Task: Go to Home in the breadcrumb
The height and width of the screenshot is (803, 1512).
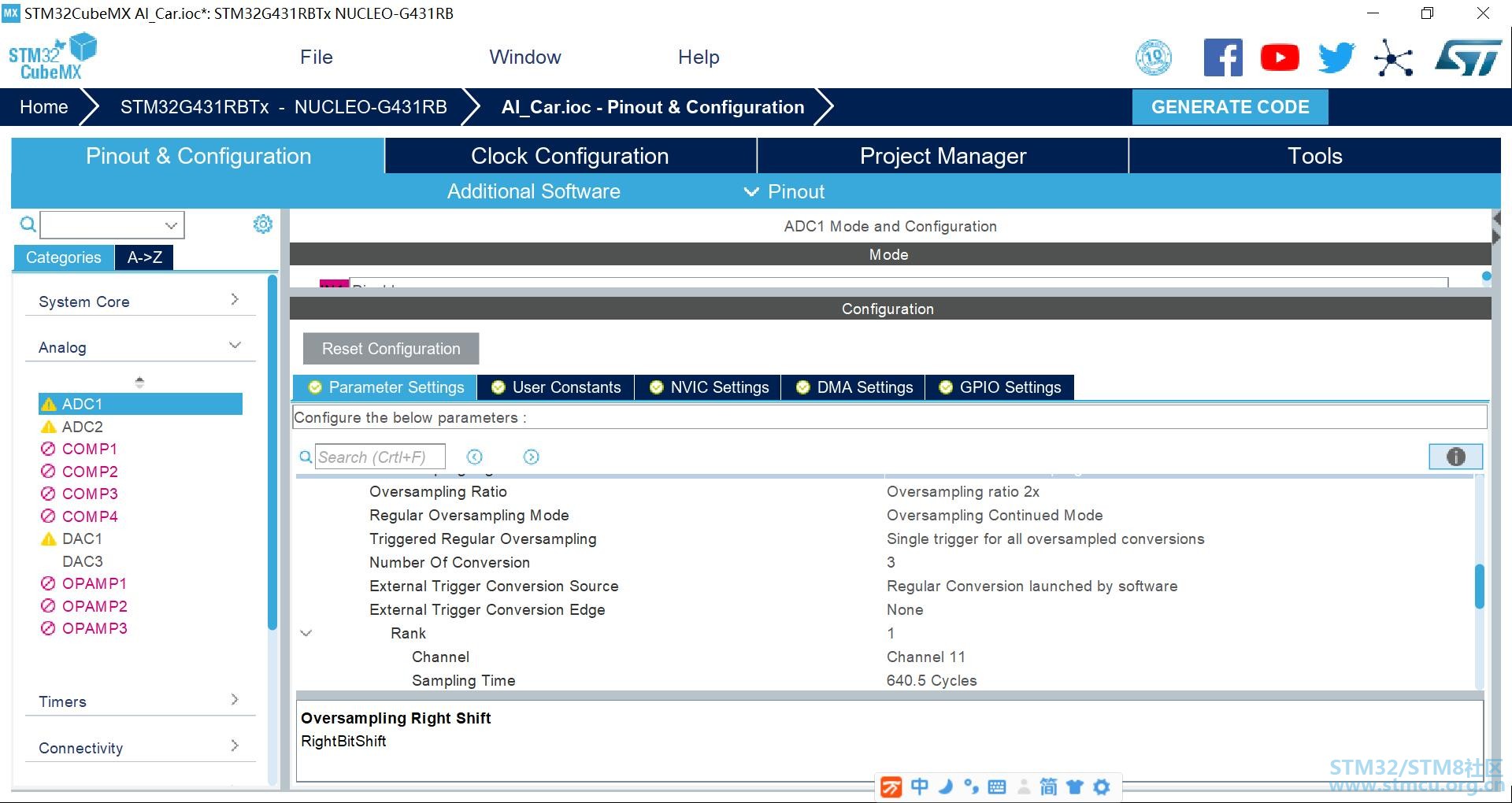Action: point(44,107)
